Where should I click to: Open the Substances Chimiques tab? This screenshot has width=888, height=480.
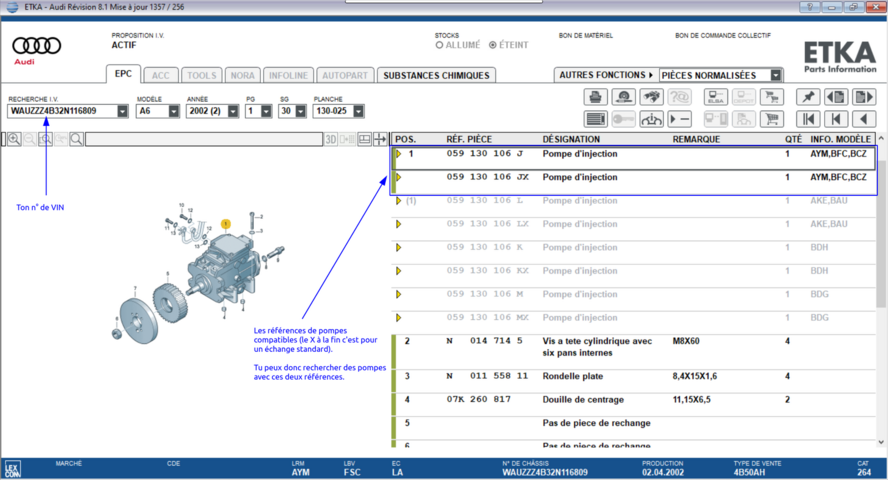(436, 75)
